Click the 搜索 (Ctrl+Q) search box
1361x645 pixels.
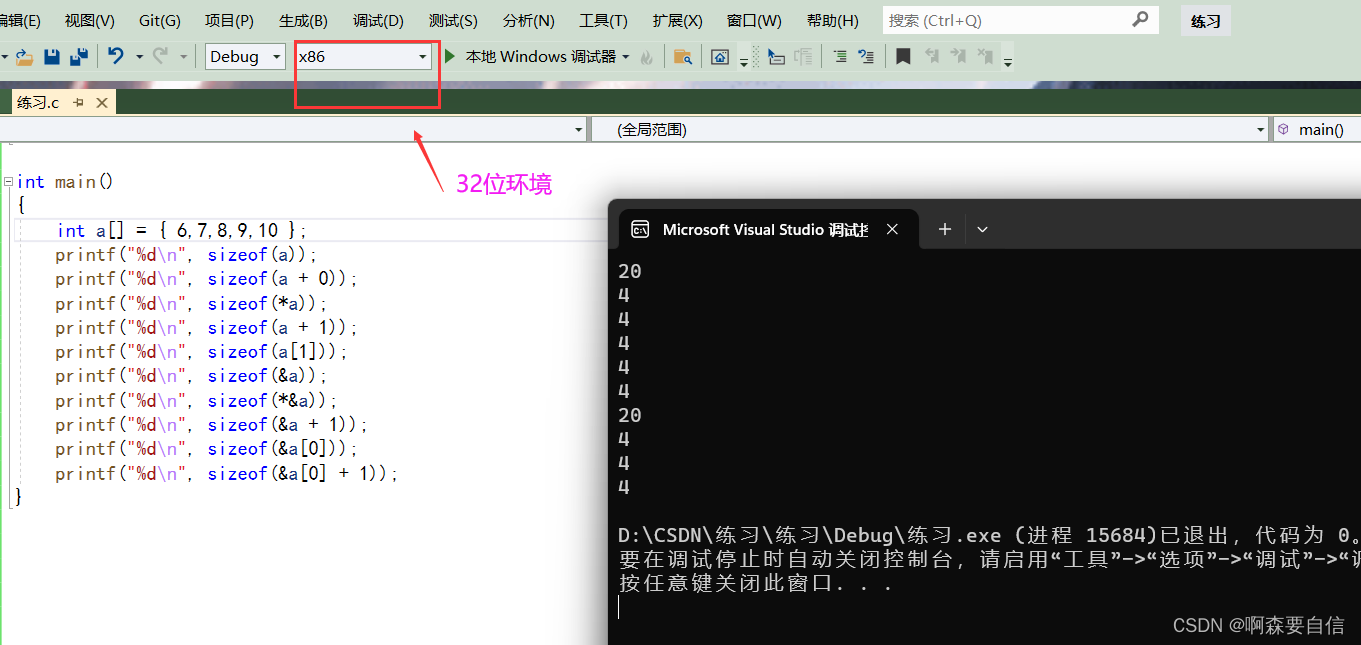click(x=1020, y=20)
